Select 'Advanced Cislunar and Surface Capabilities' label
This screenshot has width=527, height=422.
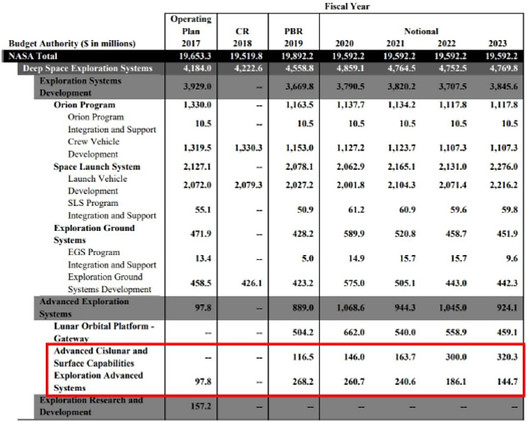[x=100, y=357]
